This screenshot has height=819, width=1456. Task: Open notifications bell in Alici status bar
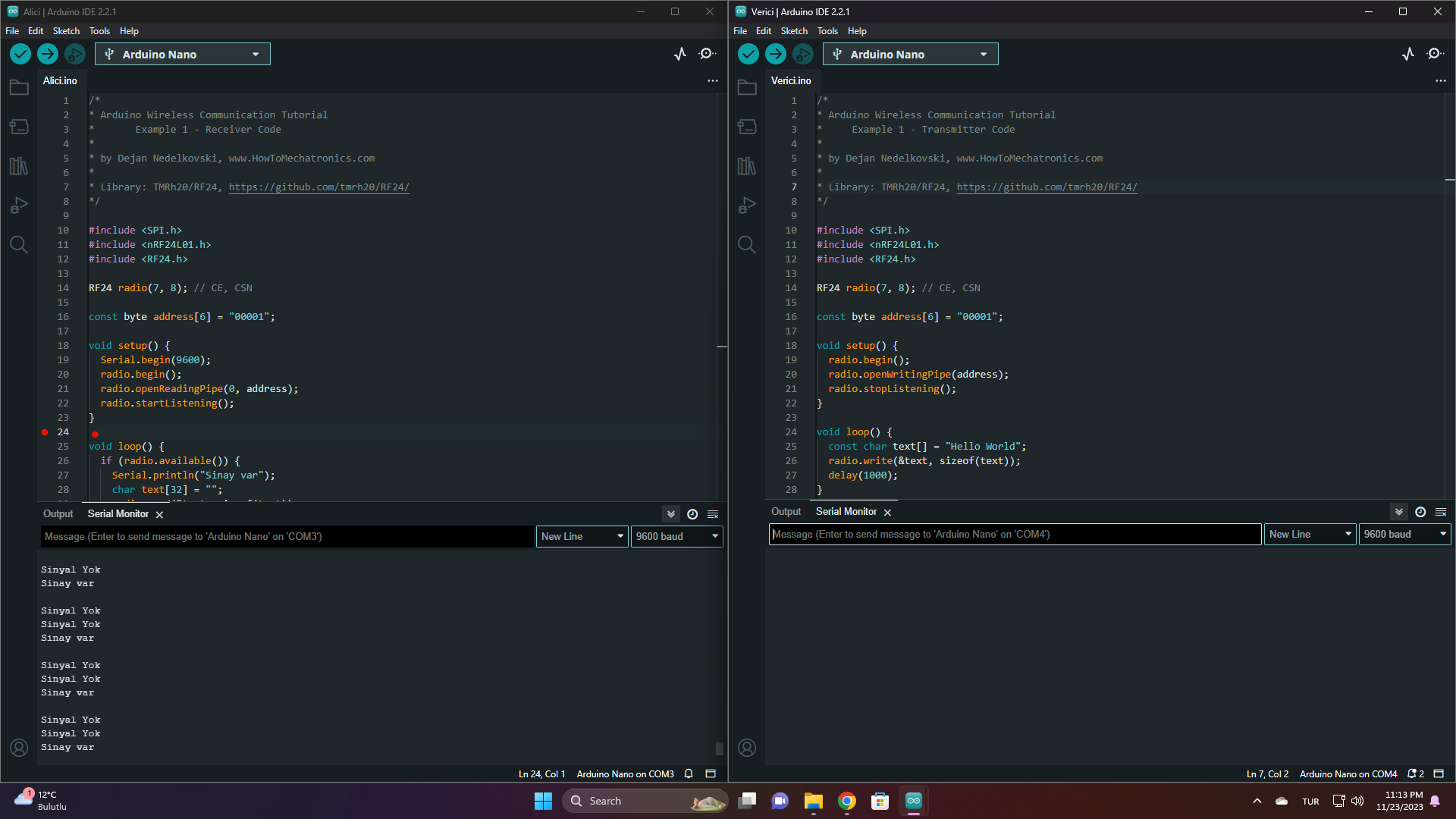pos(689,773)
